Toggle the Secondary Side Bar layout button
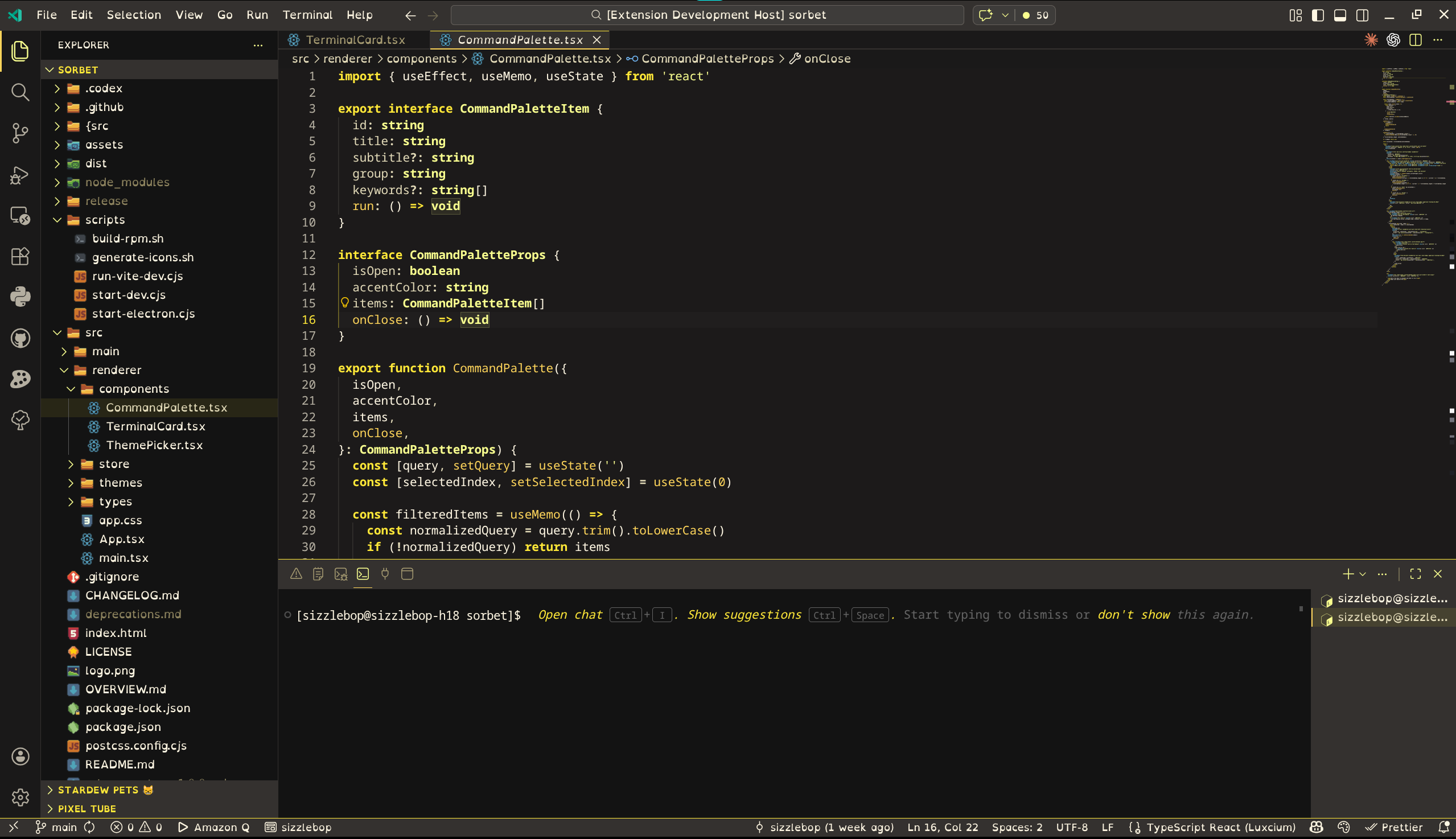Image resolution: width=1456 pixels, height=839 pixels. tap(1362, 15)
